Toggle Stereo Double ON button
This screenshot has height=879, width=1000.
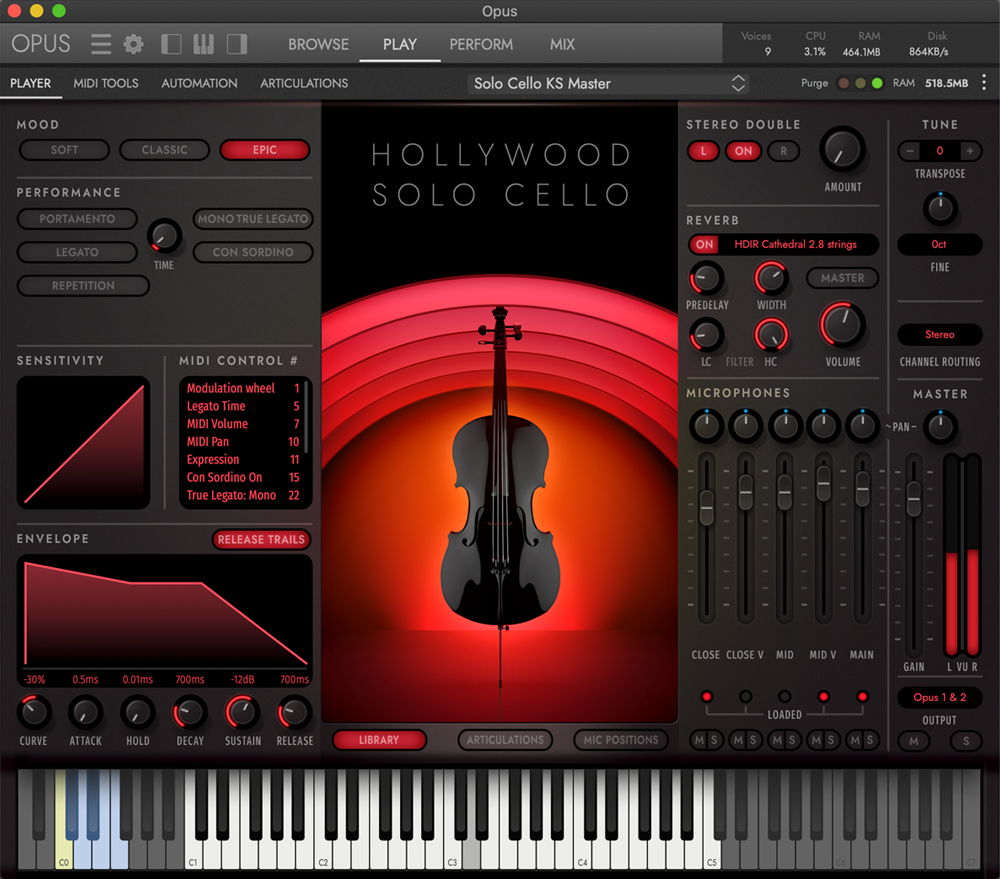(x=744, y=151)
